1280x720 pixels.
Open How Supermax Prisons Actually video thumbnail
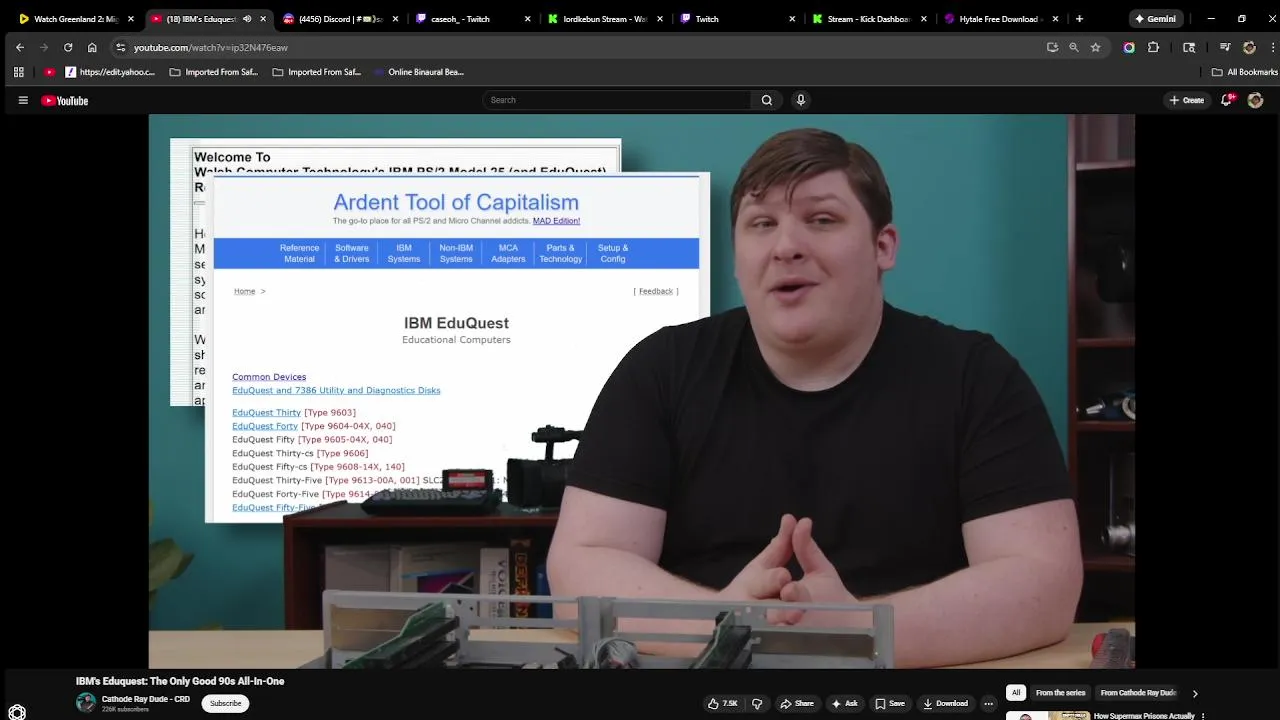[x=1047, y=715]
